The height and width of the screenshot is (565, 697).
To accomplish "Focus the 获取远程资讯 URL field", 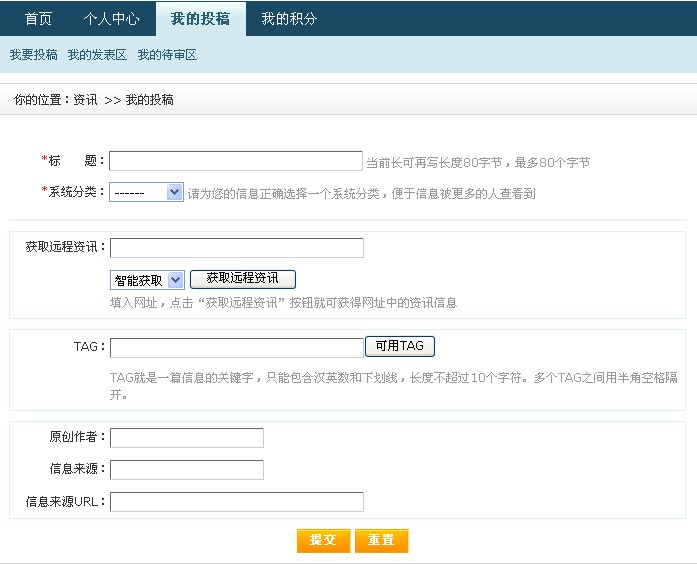I will point(236,248).
